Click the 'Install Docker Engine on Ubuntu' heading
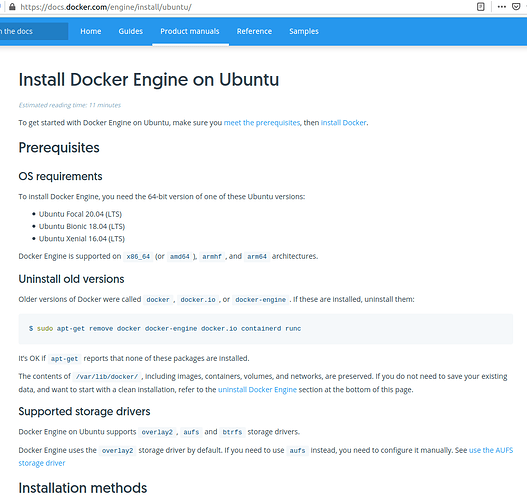527x499 pixels. pyautogui.click(x=149, y=80)
